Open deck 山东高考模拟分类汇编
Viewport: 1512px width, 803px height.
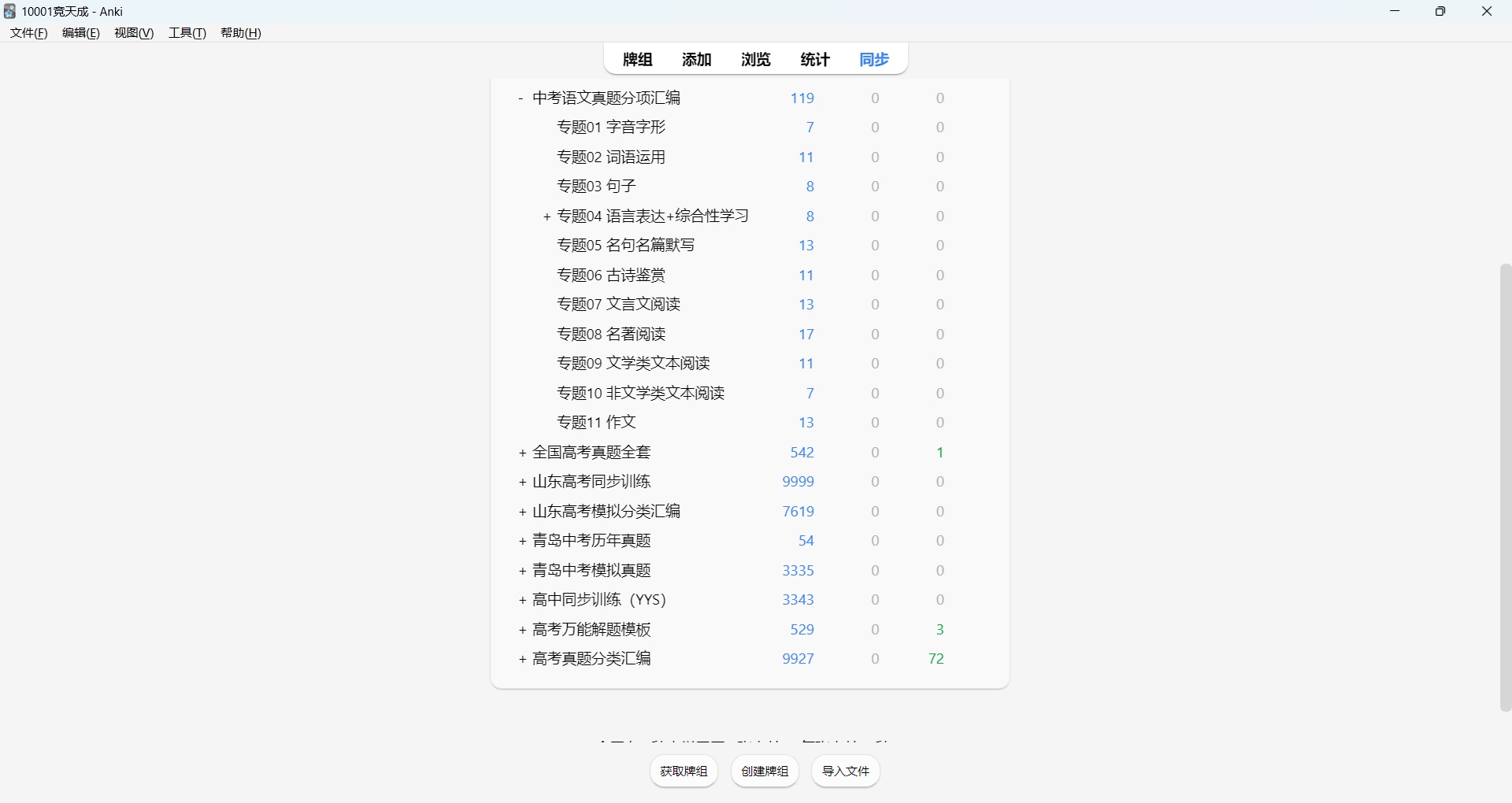(x=606, y=512)
